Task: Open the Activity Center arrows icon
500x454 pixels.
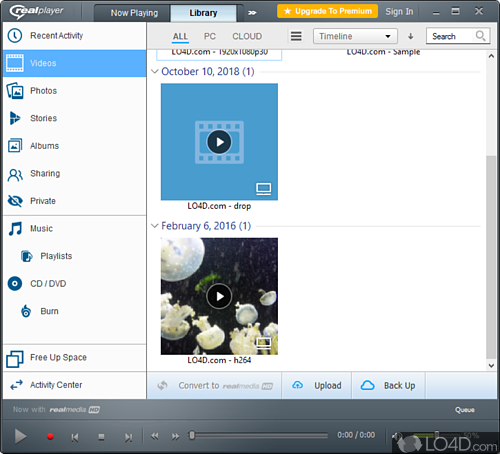Action: [x=16, y=385]
